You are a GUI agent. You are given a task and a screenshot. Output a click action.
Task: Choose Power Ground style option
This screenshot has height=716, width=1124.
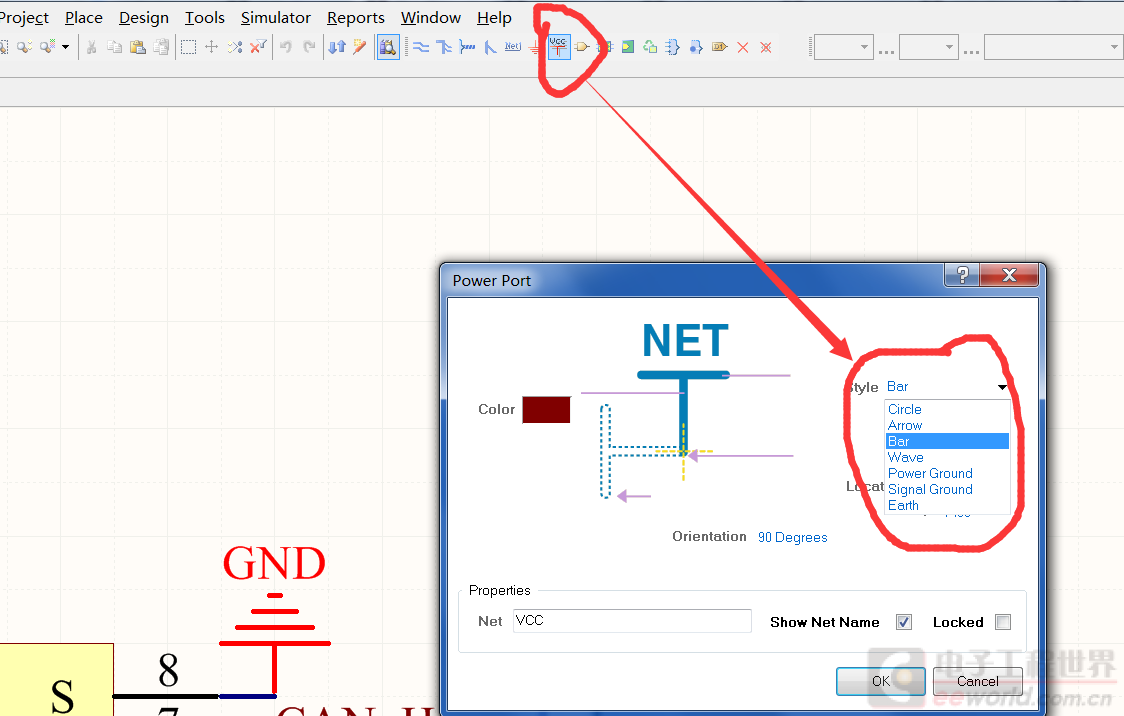[930, 473]
